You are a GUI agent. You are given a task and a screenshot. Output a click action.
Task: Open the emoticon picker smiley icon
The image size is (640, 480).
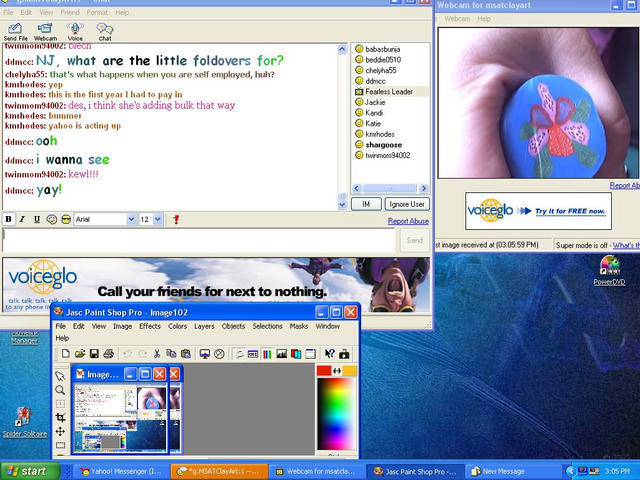51,219
